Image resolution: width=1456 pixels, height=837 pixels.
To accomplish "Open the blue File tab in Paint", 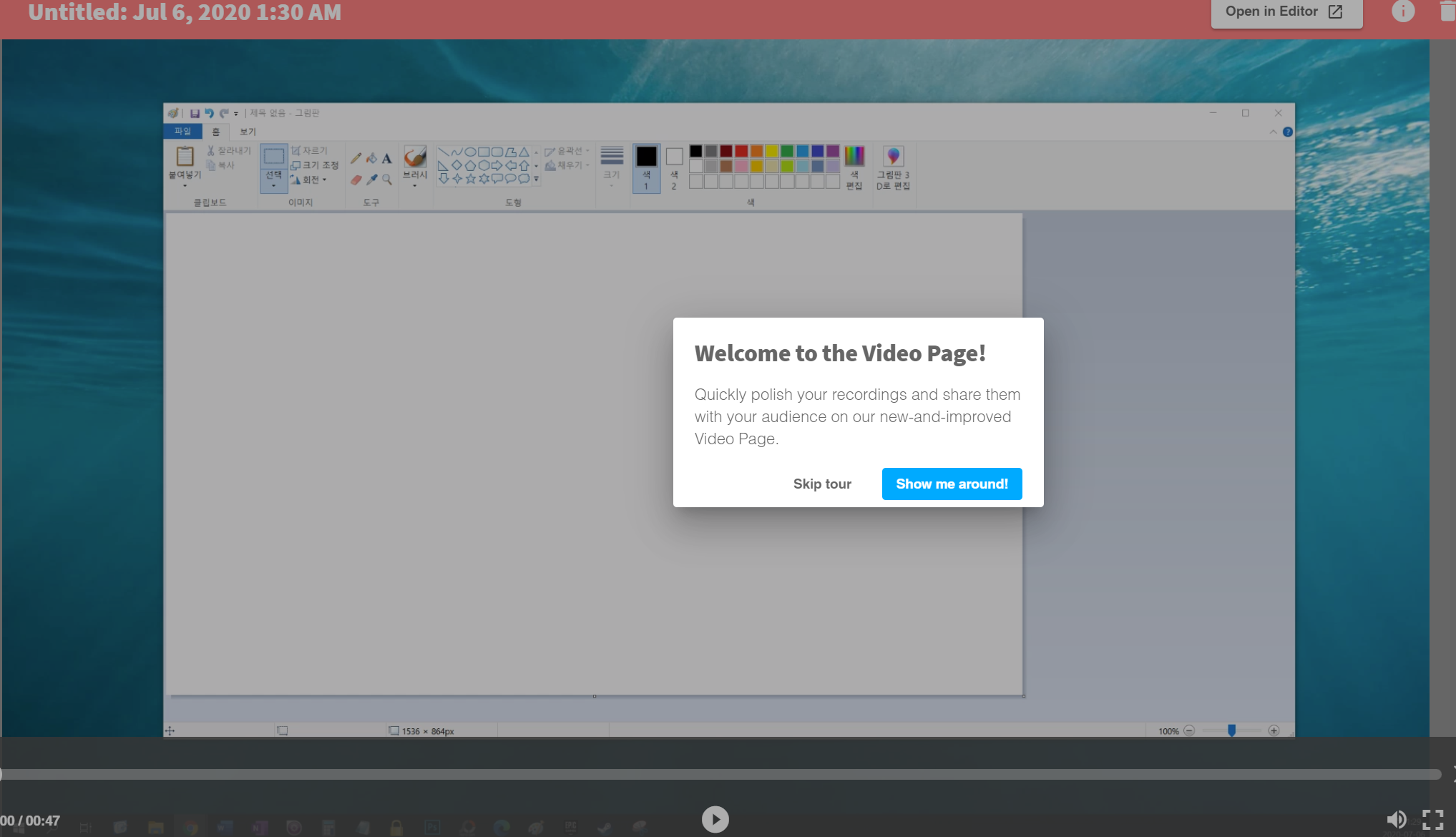I will point(183,132).
